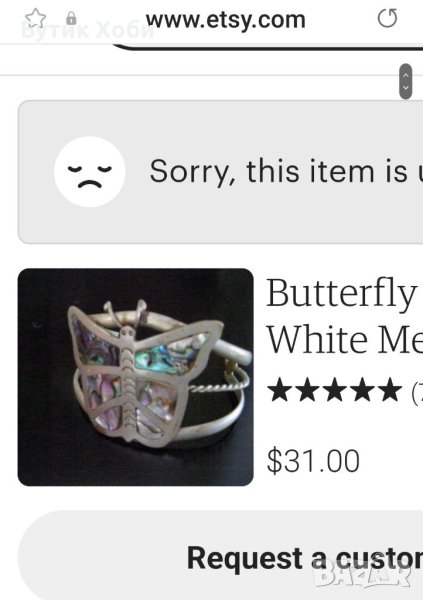423x600 pixels.
Task: Open the butterfly bracelet product photo
Action: click(x=136, y=377)
